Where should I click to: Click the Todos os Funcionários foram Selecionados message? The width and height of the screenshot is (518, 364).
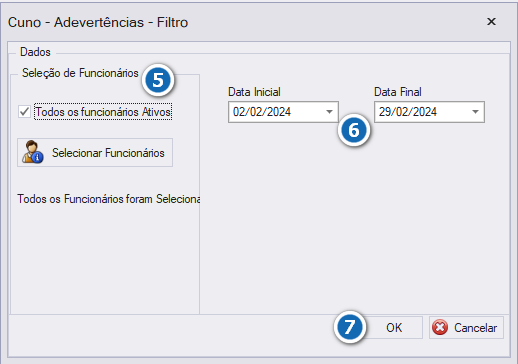[109, 199]
